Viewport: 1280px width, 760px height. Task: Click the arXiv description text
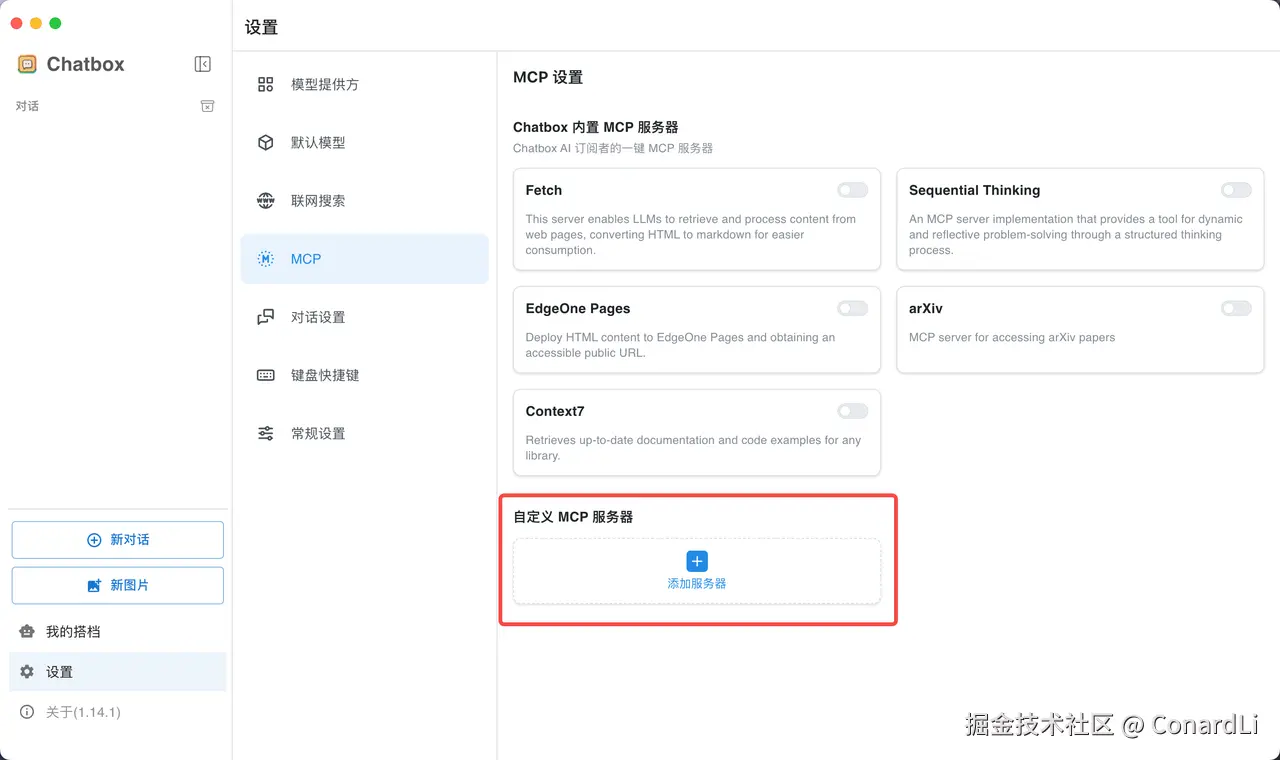1012,337
